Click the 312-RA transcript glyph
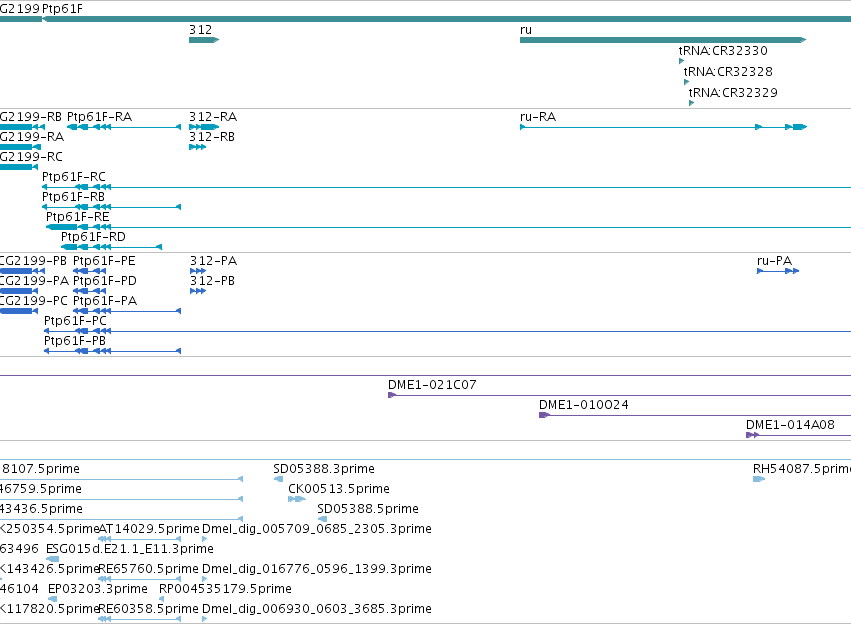This screenshot has width=851, height=624. tap(204, 127)
